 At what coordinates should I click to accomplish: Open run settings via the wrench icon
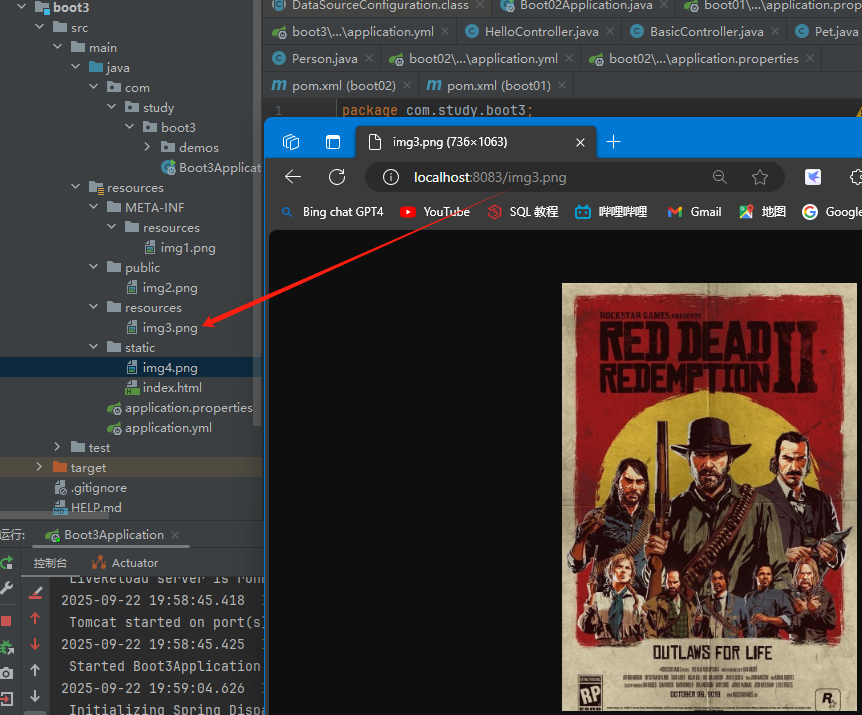[7, 588]
